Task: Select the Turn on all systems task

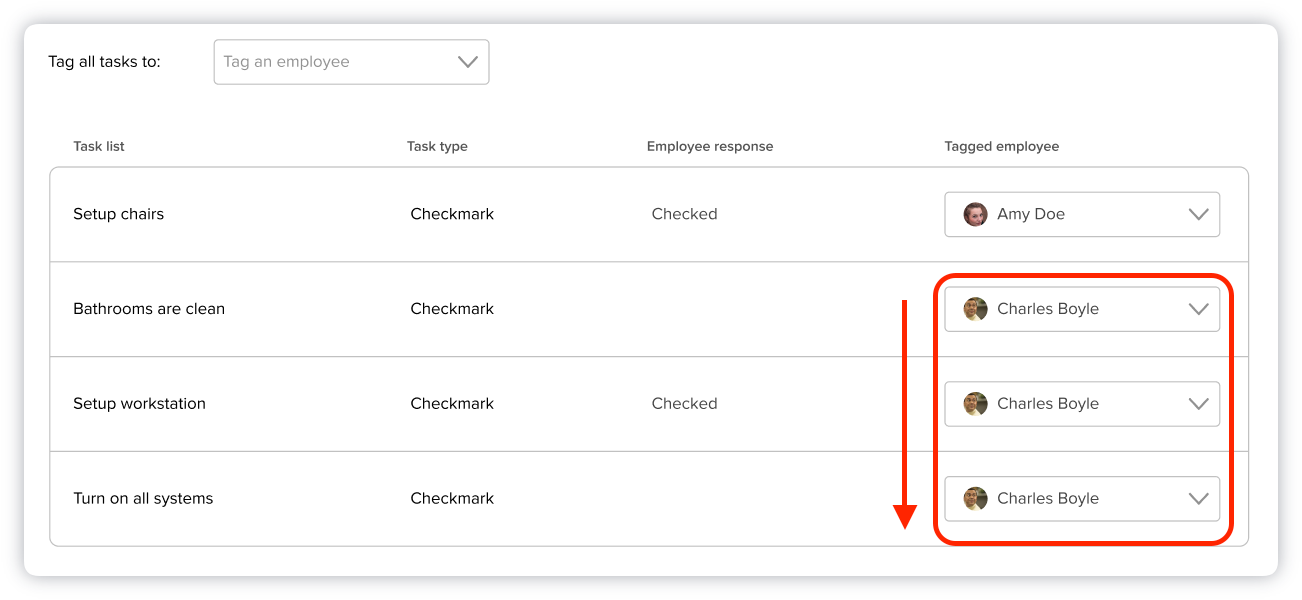Action: 143,499
